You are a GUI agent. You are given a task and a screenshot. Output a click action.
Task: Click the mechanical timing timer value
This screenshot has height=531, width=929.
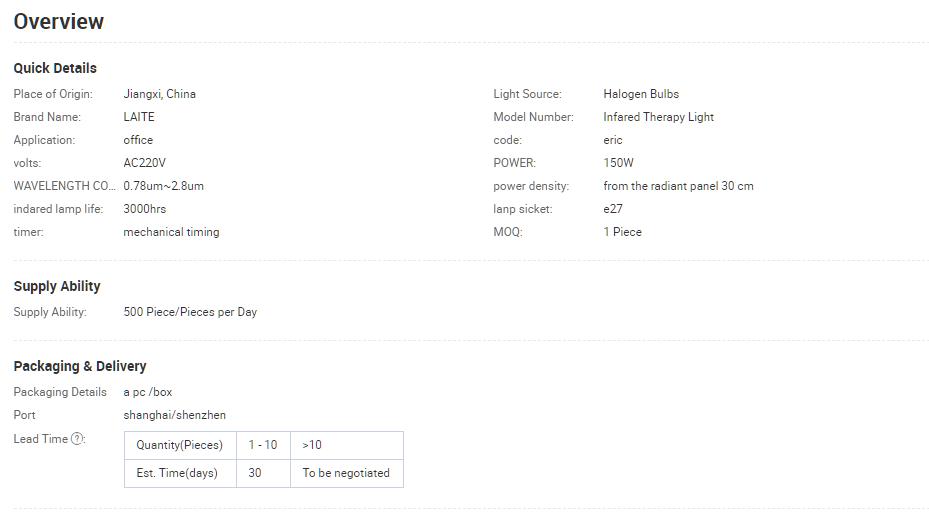click(x=171, y=232)
